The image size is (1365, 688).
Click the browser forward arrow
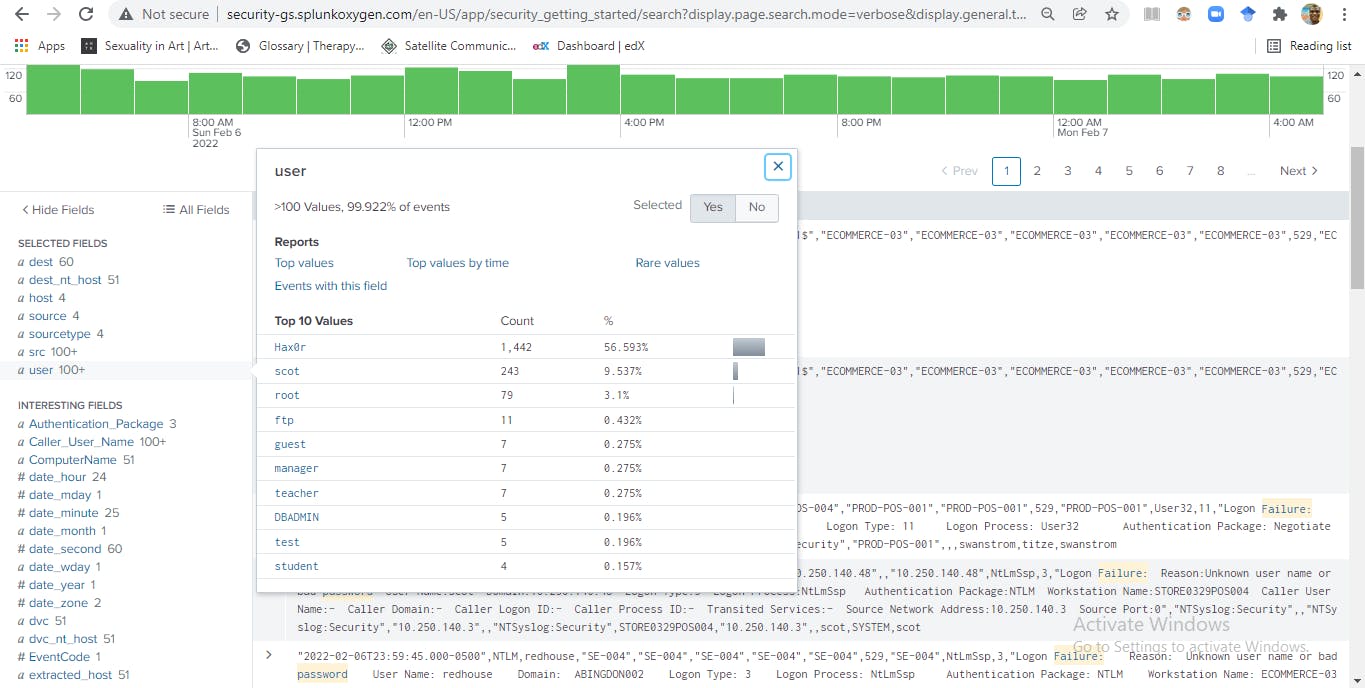point(54,15)
